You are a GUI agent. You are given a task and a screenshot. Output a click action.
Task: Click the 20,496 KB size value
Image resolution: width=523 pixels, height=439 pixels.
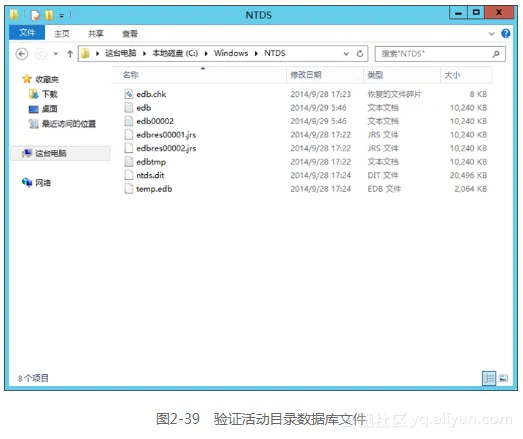468,175
